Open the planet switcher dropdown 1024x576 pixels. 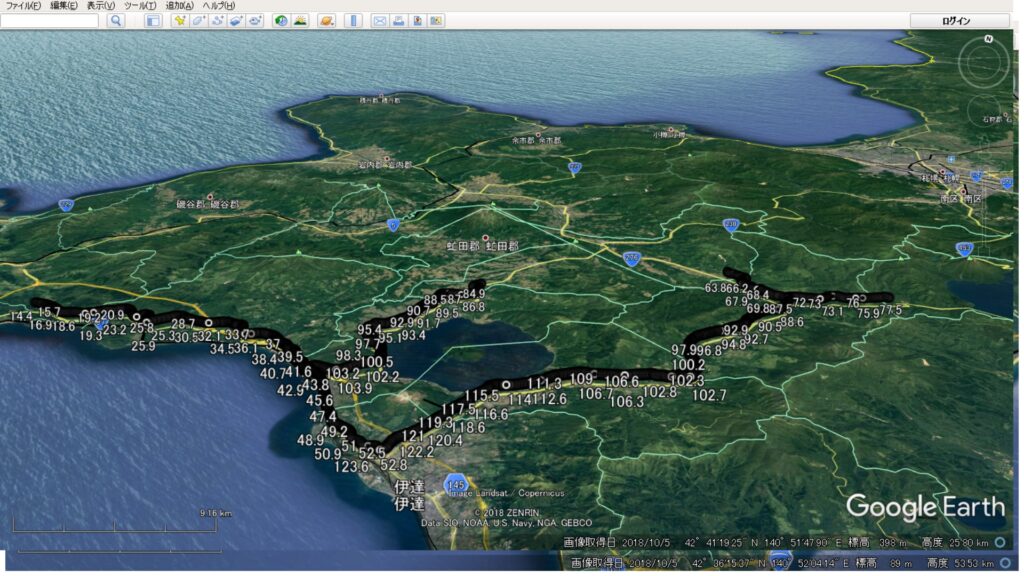pyautogui.click(x=327, y=21)
